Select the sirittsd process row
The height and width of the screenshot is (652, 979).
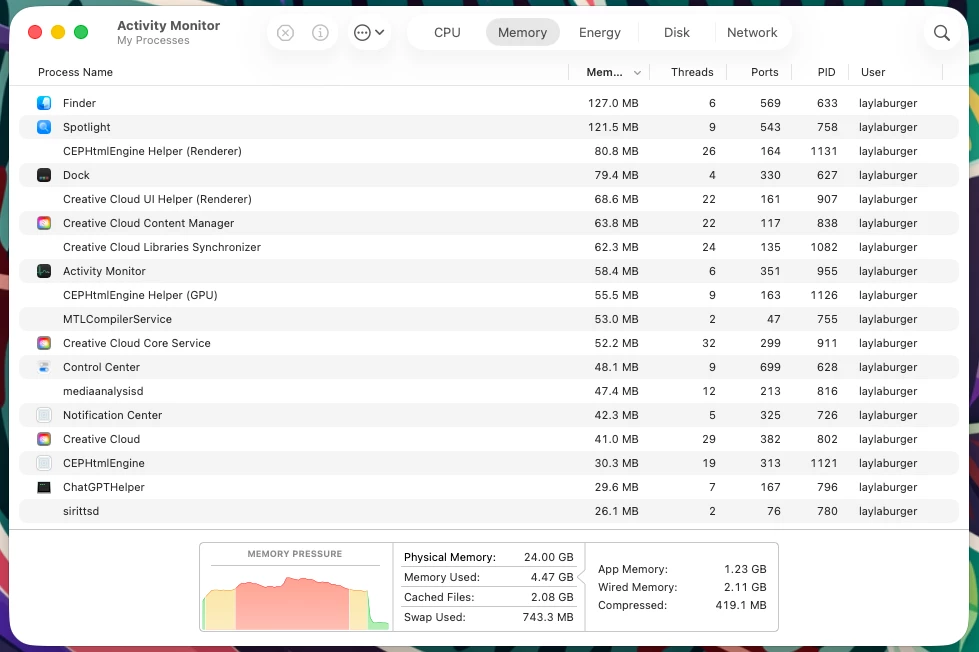click(x=489, y=511)
